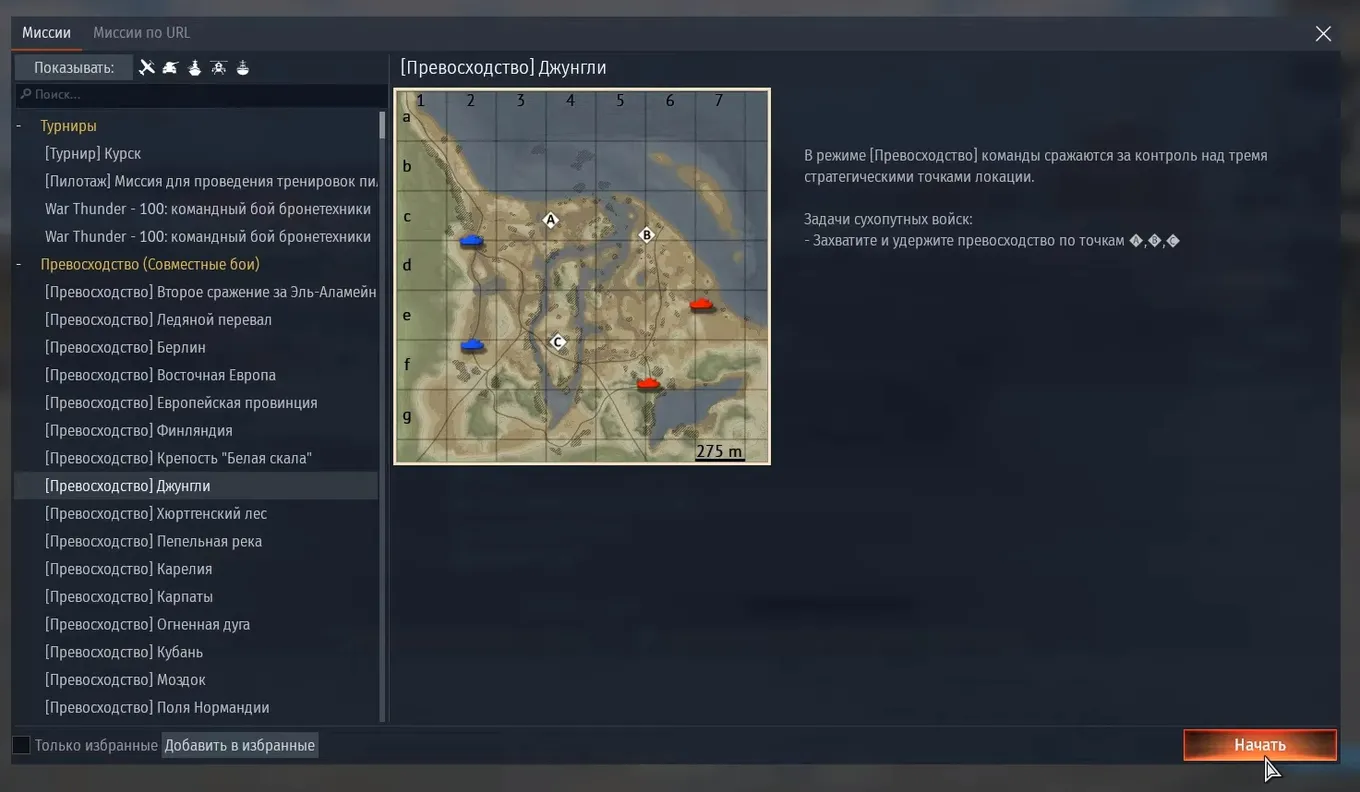Open the 'Миссии по URL' tab
This screenshot has height=792, width=1360.
[141, 33]
